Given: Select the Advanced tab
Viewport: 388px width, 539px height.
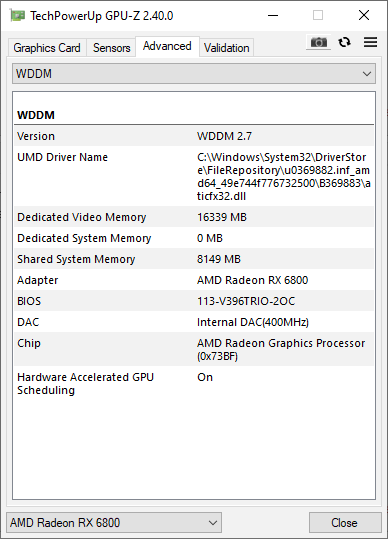Looking at the screenshot, I should tap(167, 46).
